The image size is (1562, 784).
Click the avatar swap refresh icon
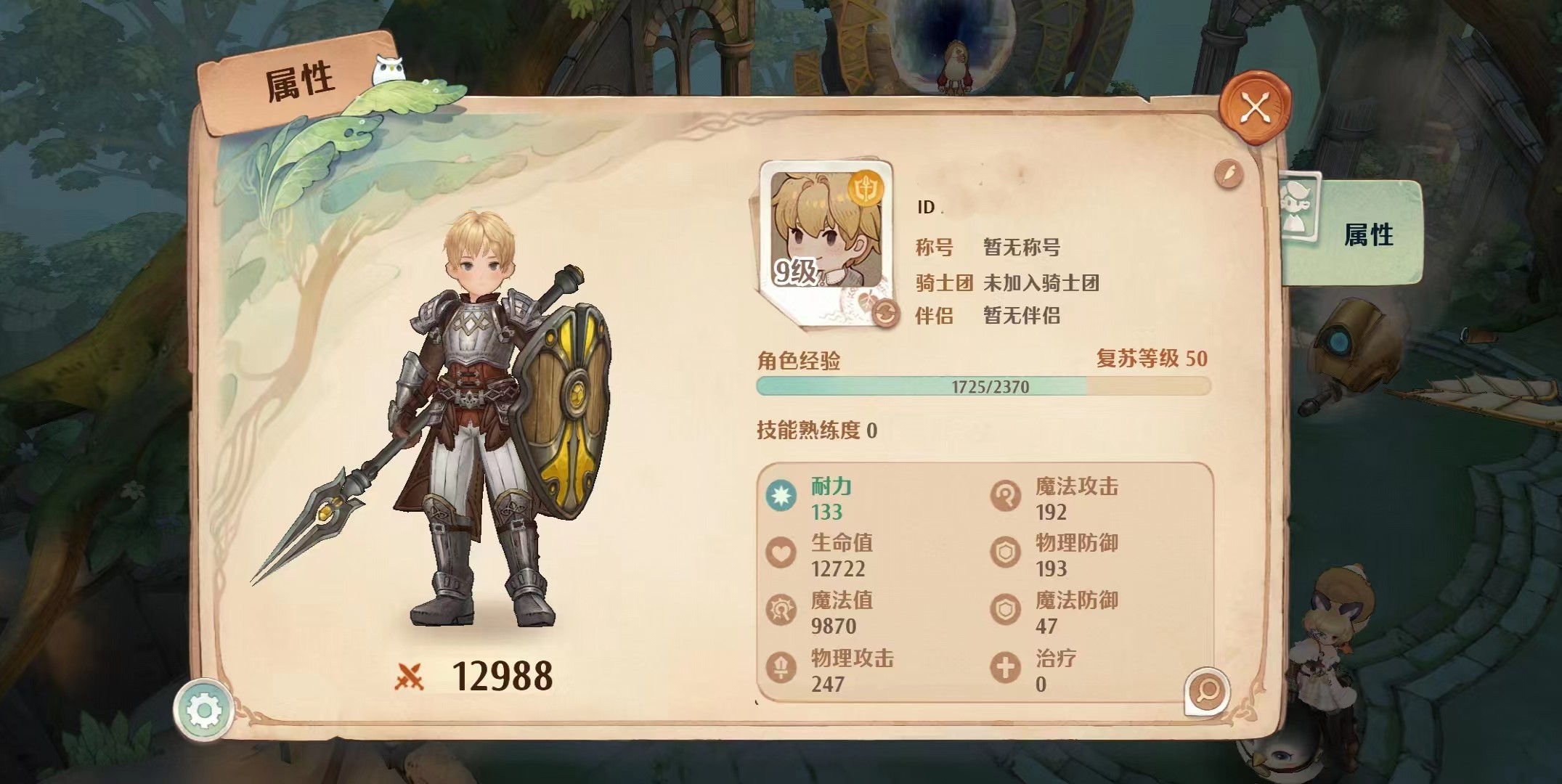coord(884,314)
